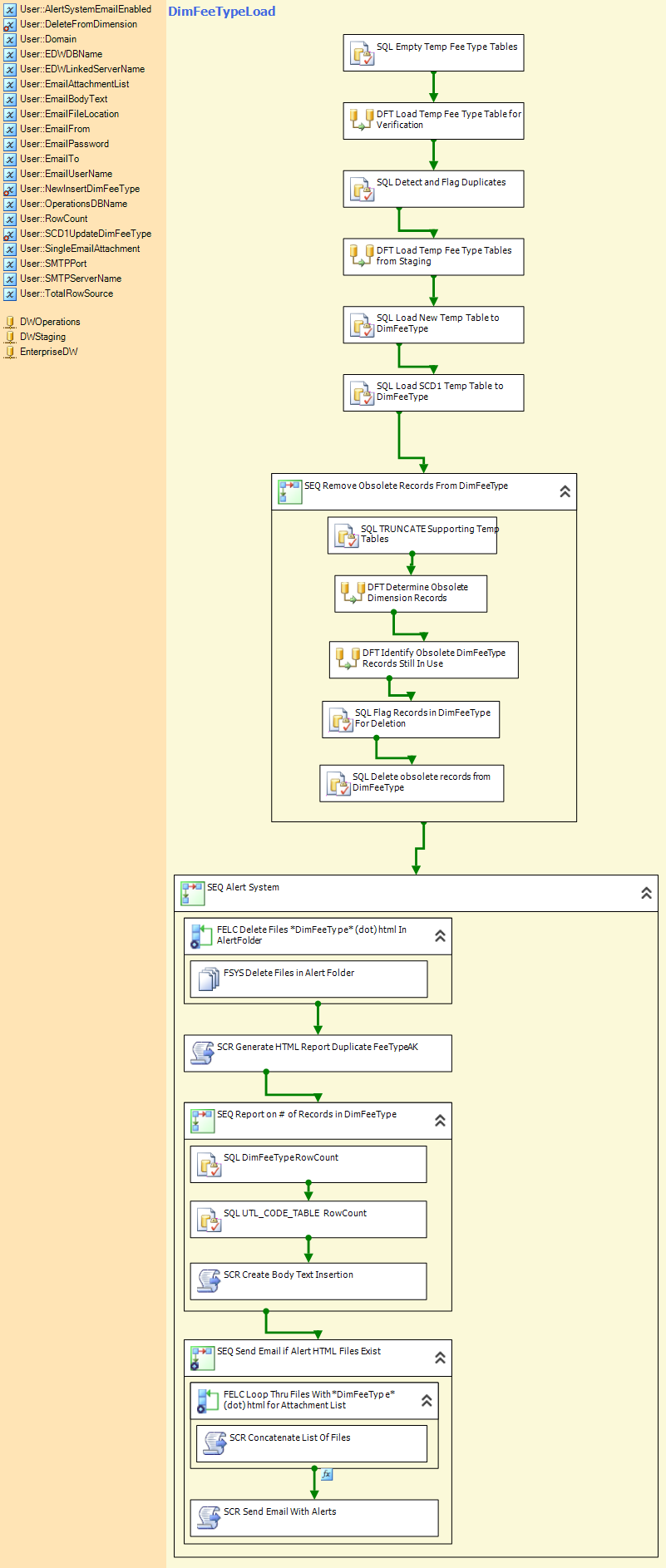
Task: Click the SCR Send Email With Alerts label
Action: (280, 1511)
